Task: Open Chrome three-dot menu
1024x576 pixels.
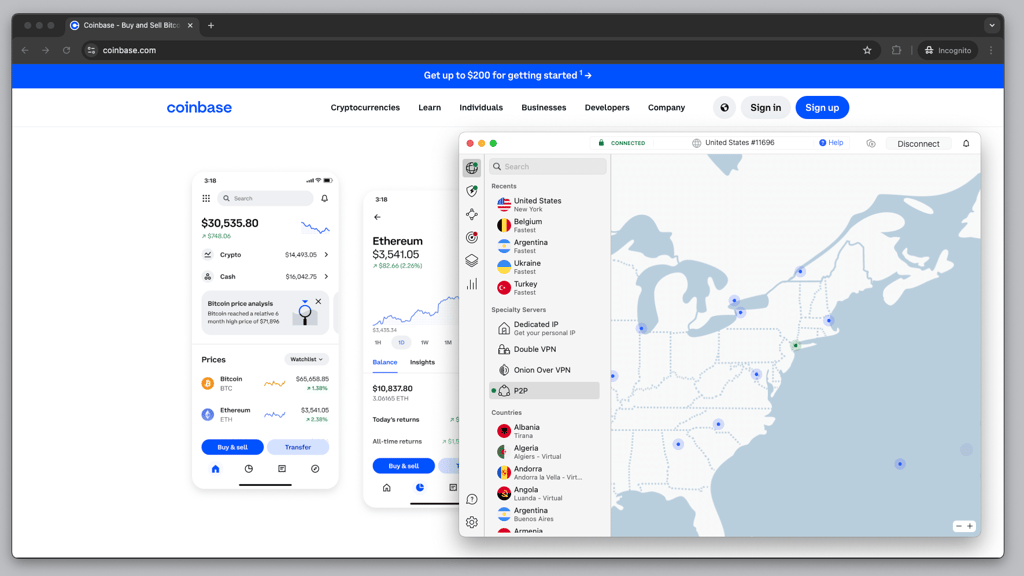Action: [x=991, y=50]
